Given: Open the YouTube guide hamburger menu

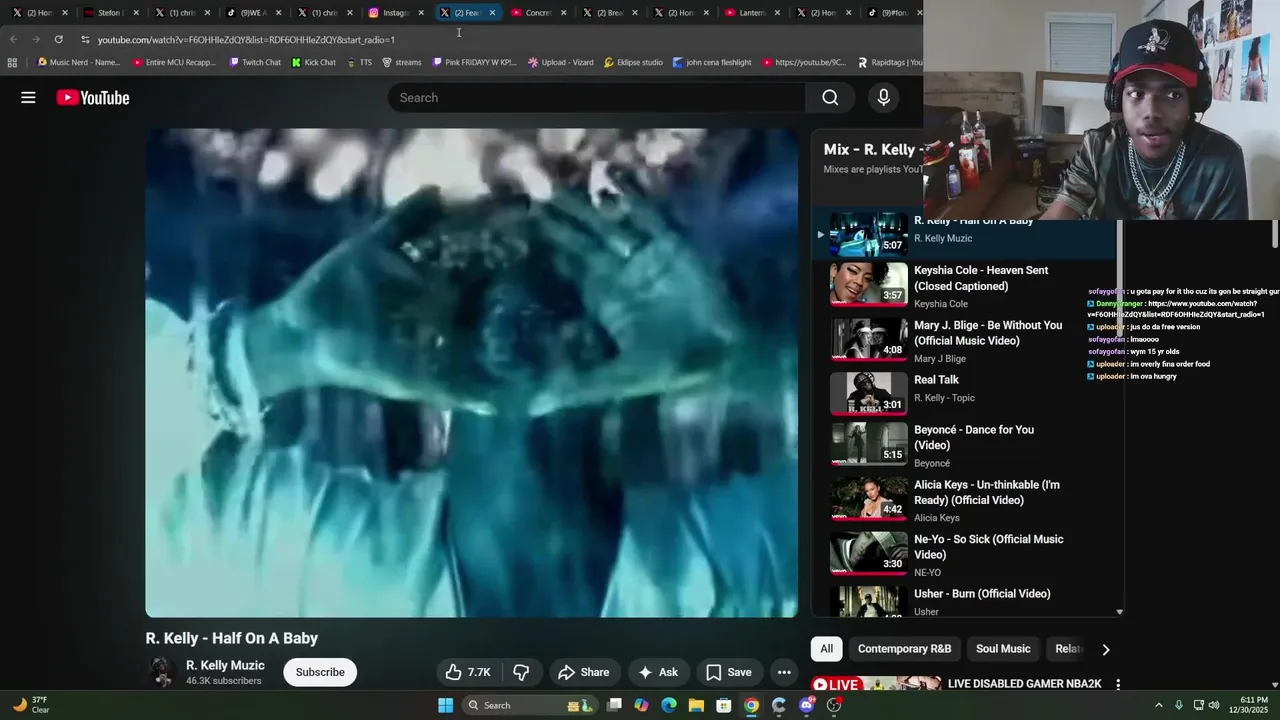Looking at the screenshot, I should [x=28, y=97].
